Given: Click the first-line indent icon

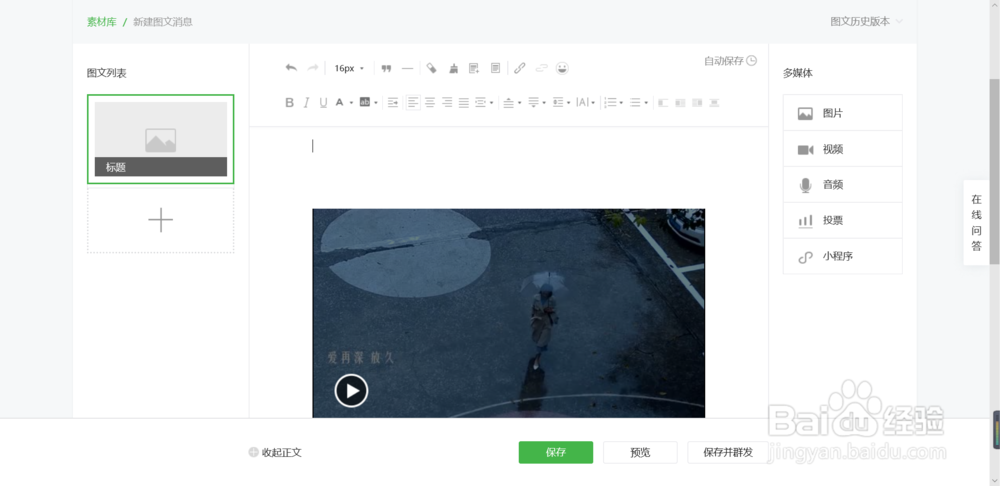Looking at the screenshot, I should 393,102.
